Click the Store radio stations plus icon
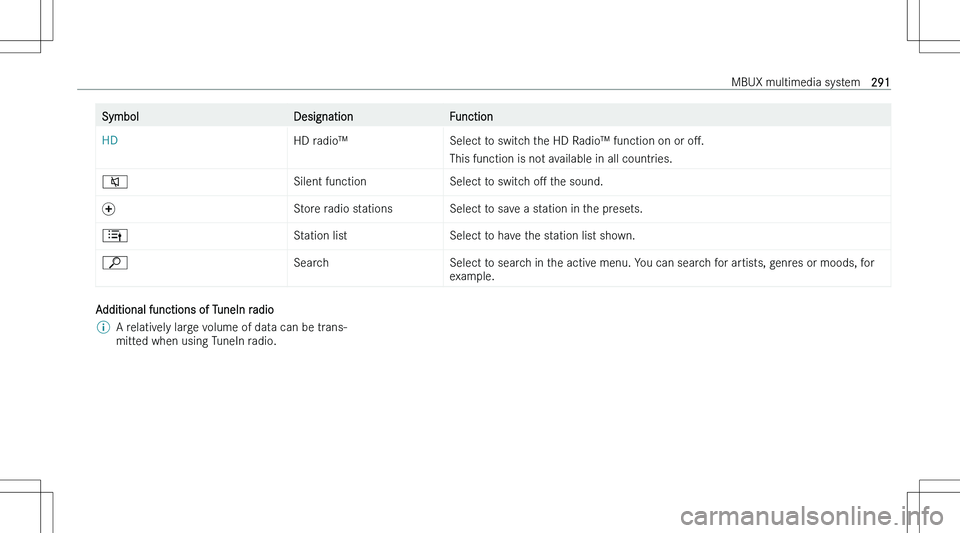The image size is (960, 533). coord(108,209)
